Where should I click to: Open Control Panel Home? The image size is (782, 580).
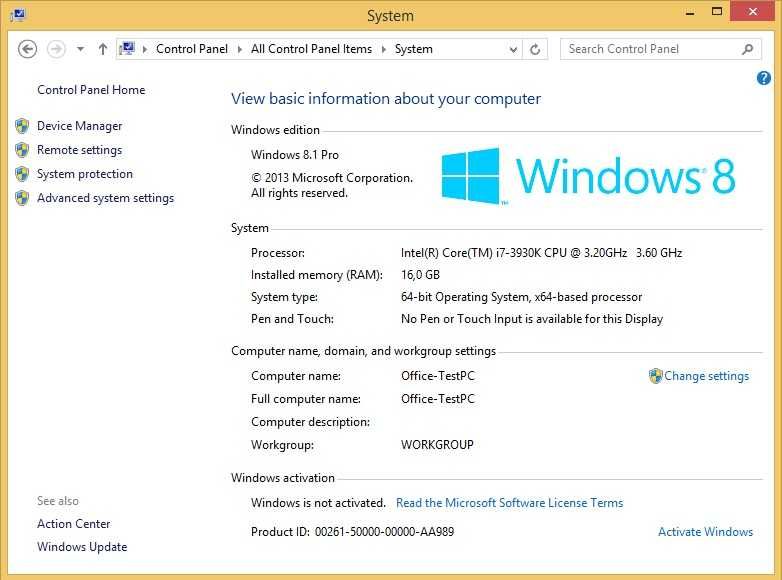coord(91,90)
